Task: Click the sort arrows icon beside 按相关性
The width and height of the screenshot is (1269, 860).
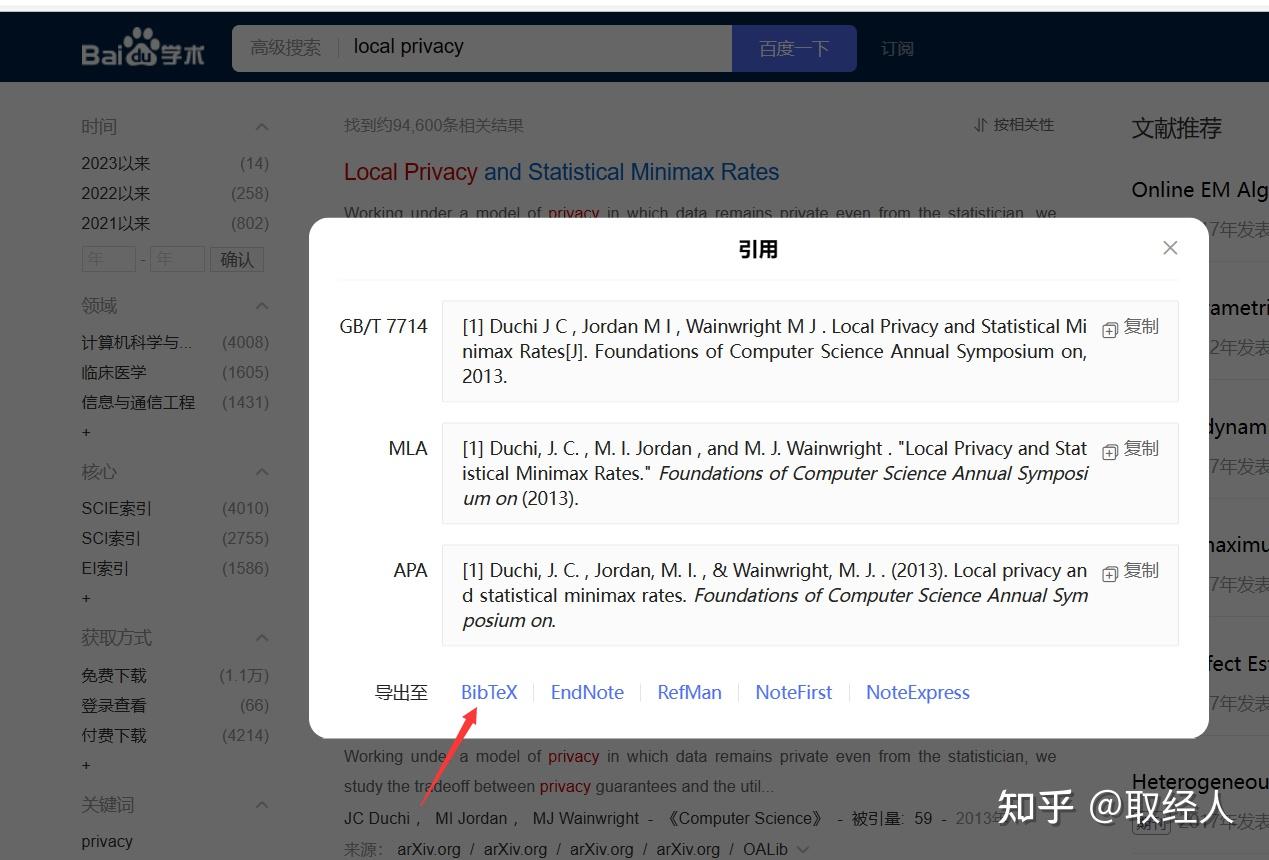Action: click(980, 124)
